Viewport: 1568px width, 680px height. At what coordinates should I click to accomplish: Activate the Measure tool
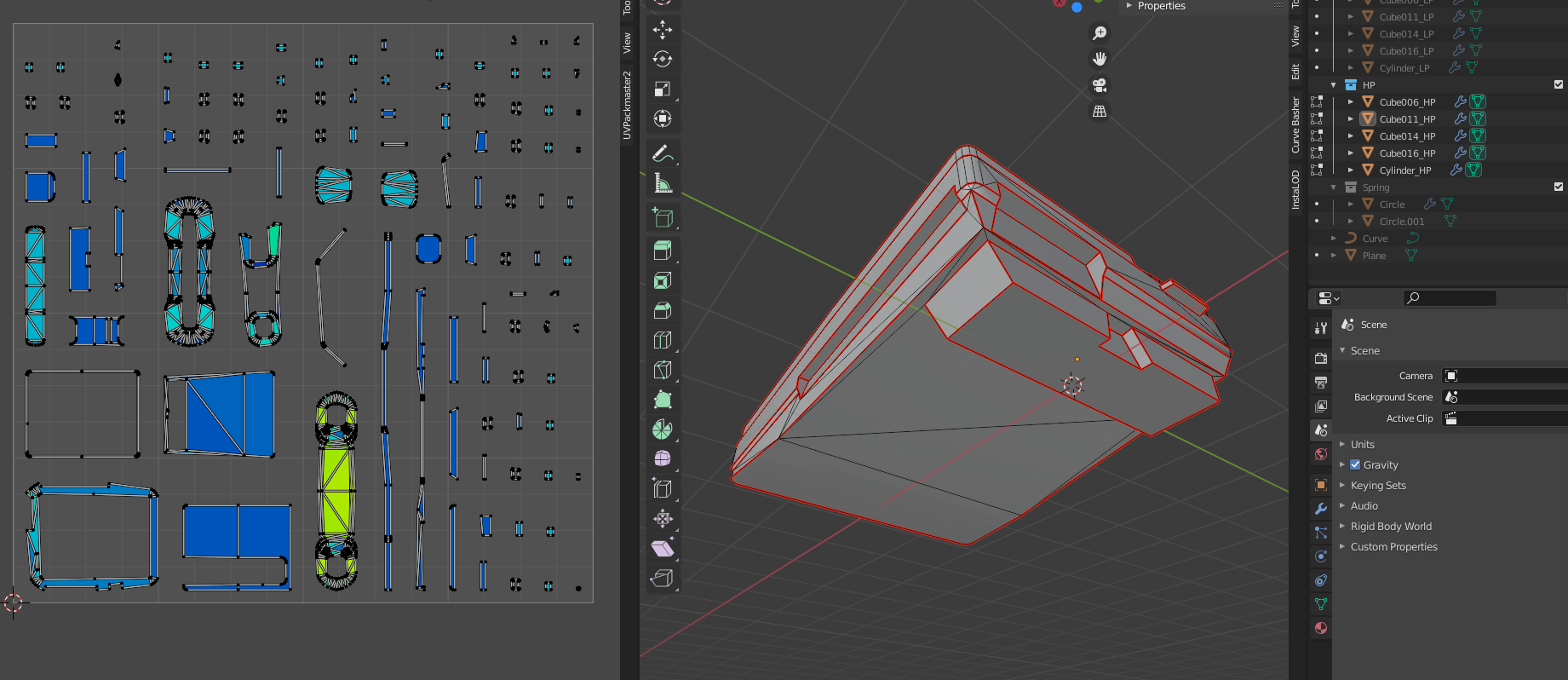(662, 183)
